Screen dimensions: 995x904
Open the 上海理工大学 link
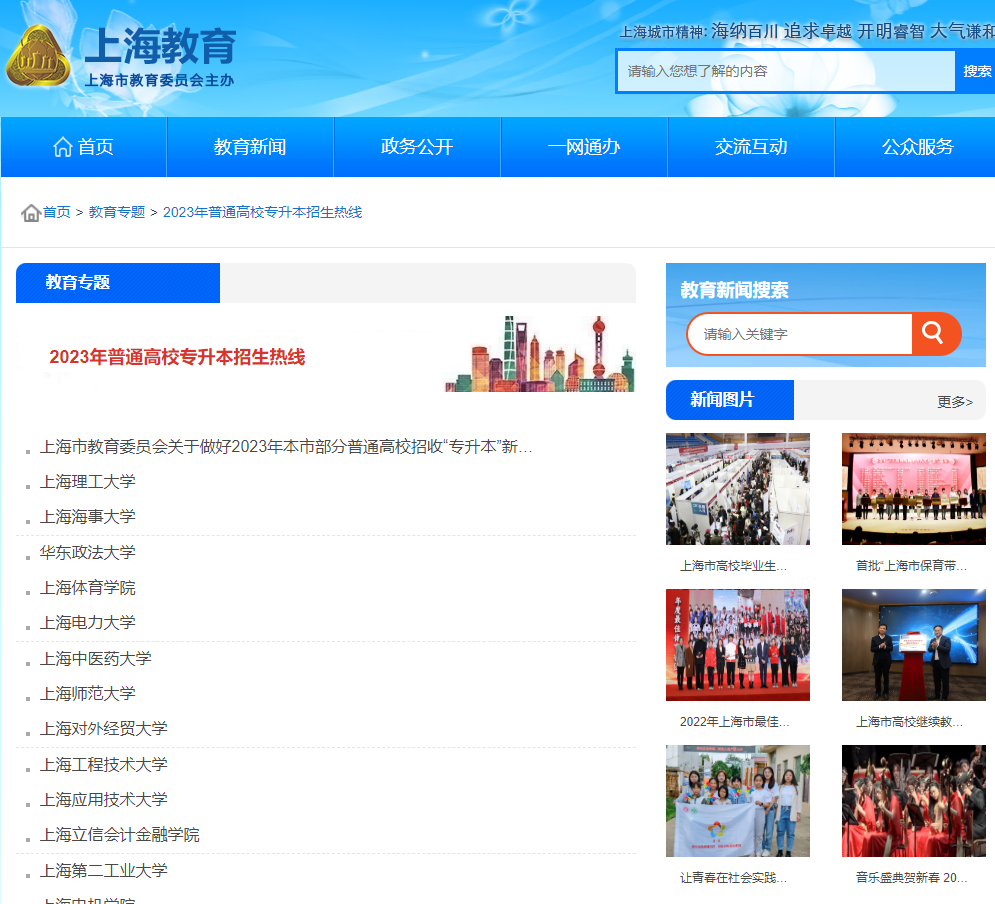point(88,482)
